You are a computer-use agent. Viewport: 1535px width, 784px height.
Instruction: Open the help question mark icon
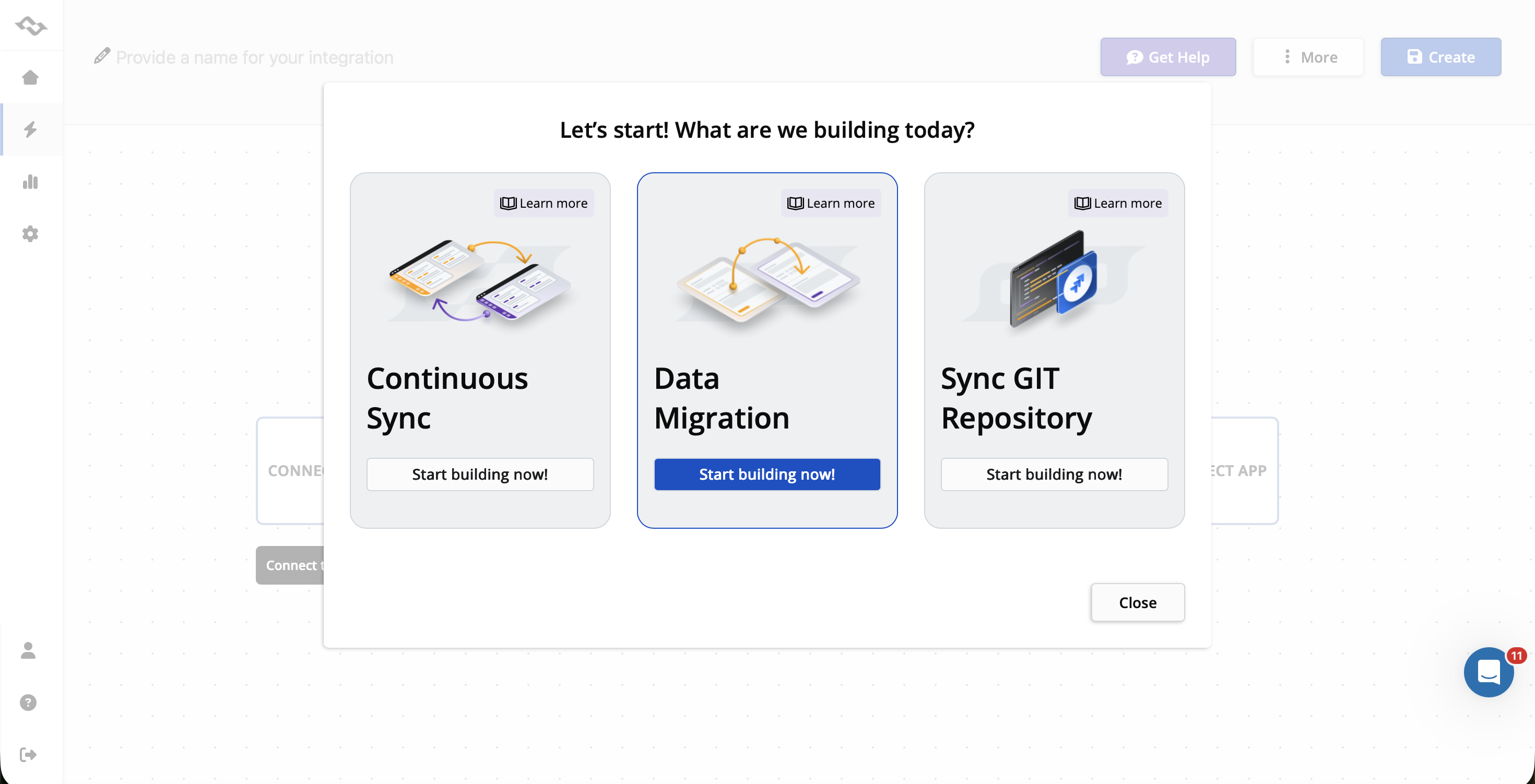click(28, 703)
